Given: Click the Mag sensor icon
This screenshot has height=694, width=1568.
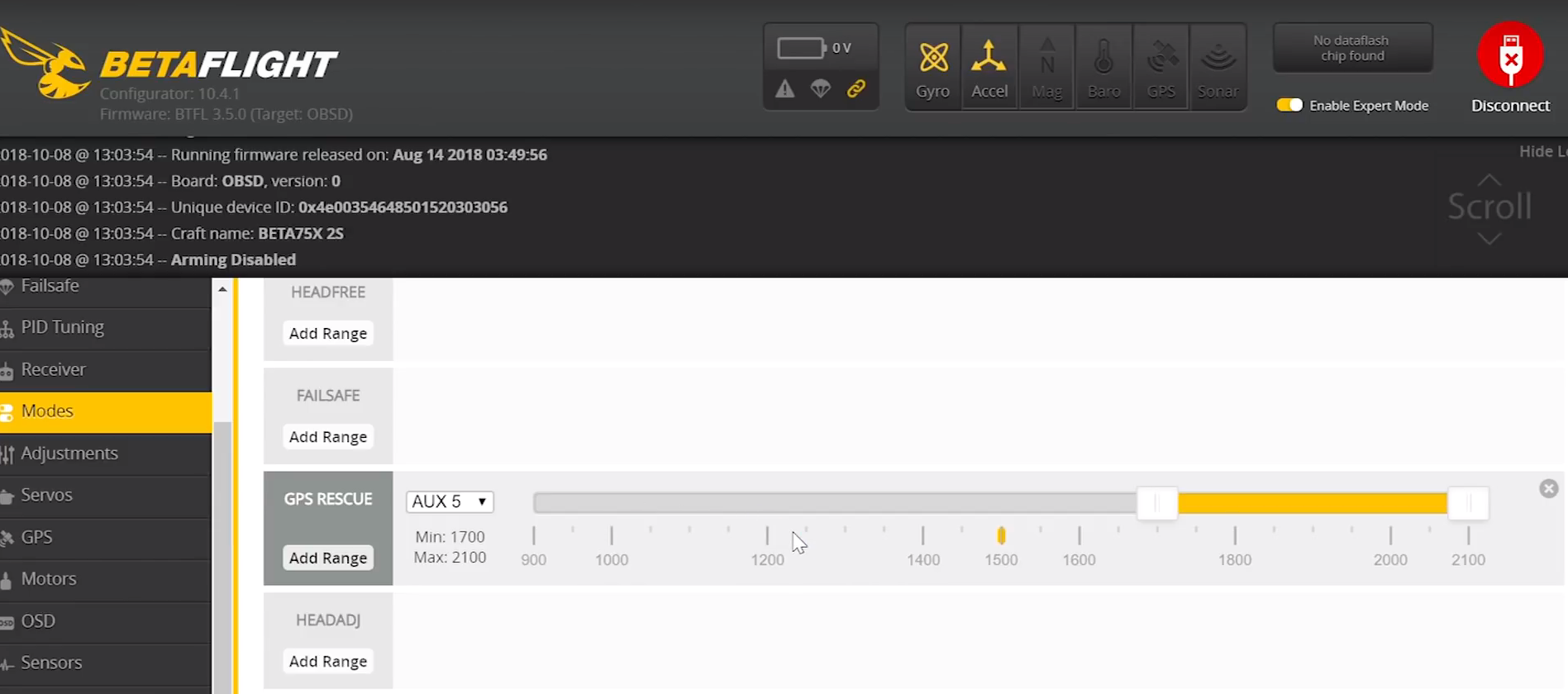Looking at the screenshot, I should pos(1046,67).
